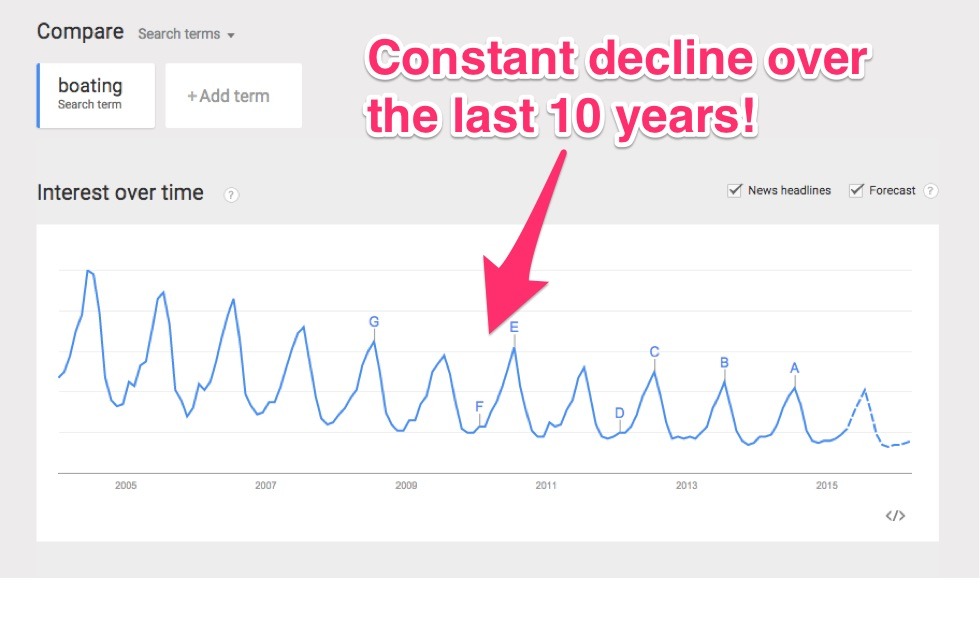Click news headline marker A on the chart
Image resolution: width=980 pixels, height=620 pixels.
click(x=795, y=368)
